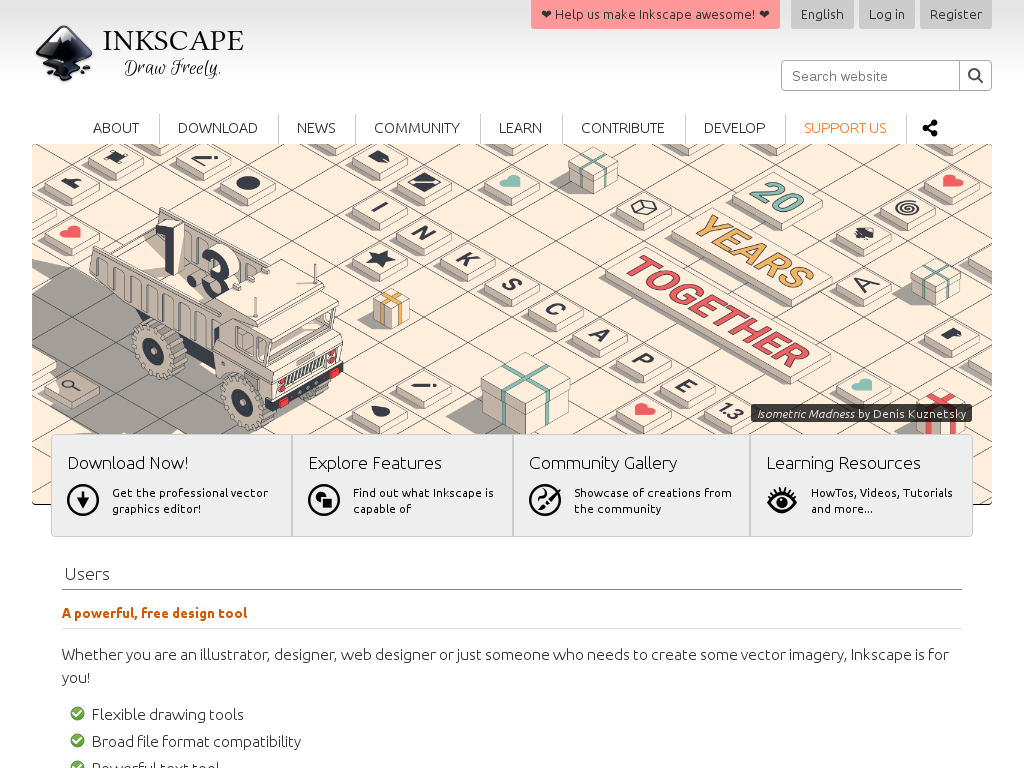Click the Learning Resources eye icon
Viewport: 1024px width, 768px height.
(x=782, y=500)
